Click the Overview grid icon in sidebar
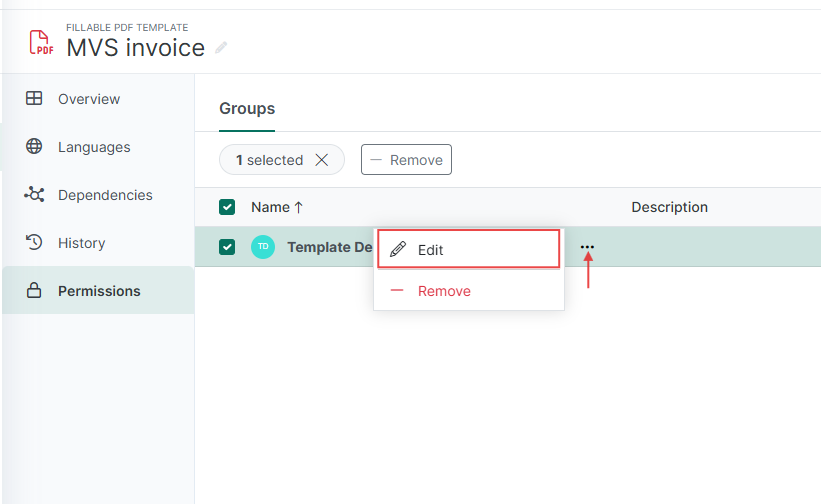The image size is (821, 504). point(34,99)
